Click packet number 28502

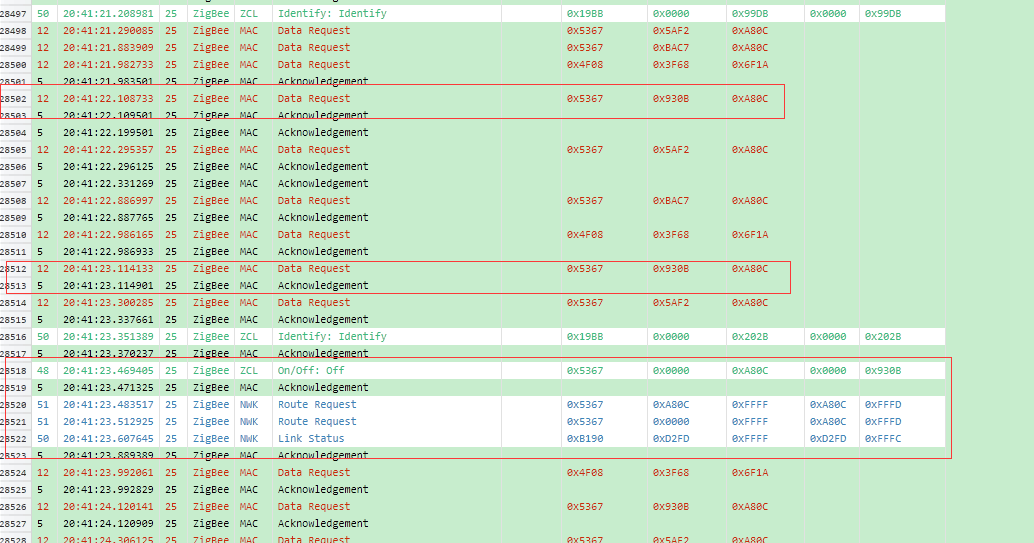tap(13, 99)
